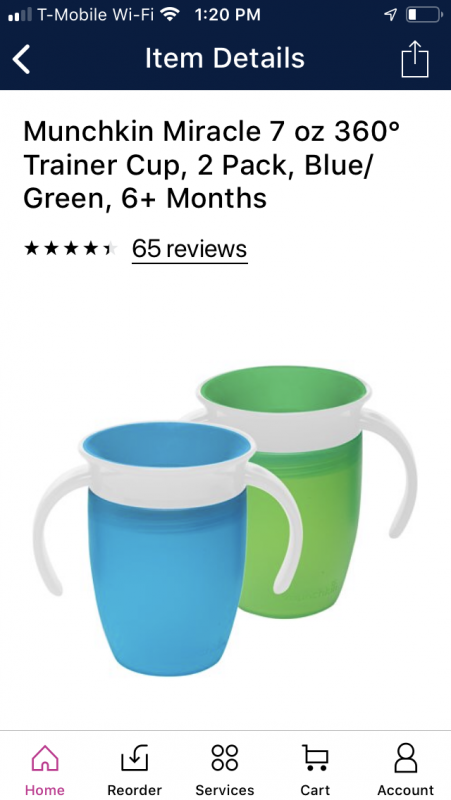Viewport: 451px width, 800px height.
Task: Open the Account person icon
Action: point(406,758)
